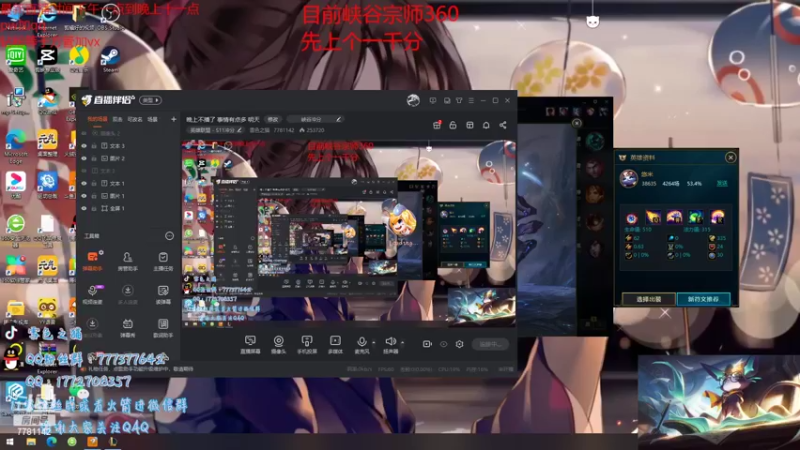Viewport: 800px width, 450px height.
Task: Open Edge browser from taskbar
Action: tap(52, 442)
